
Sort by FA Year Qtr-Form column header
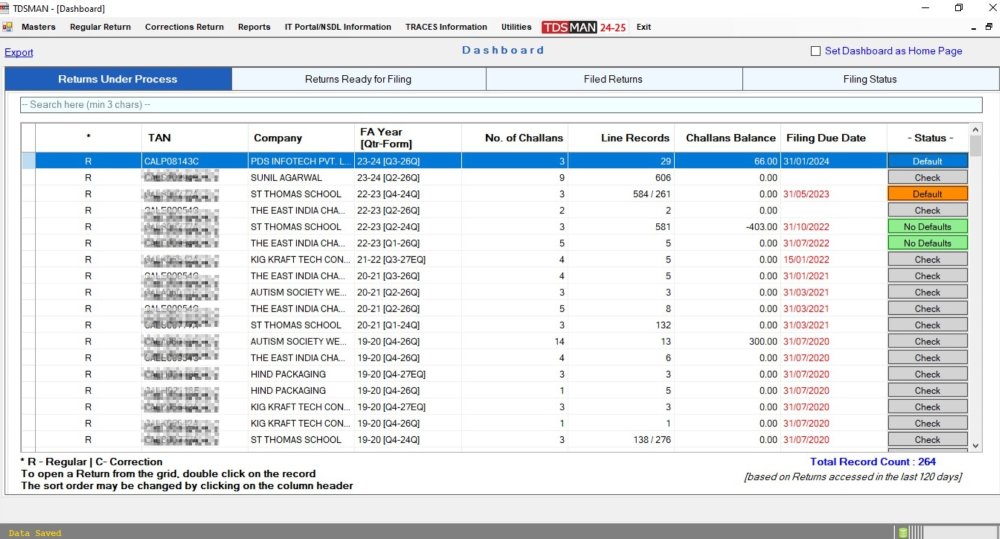pyautogui.click(x=408, y=138)
